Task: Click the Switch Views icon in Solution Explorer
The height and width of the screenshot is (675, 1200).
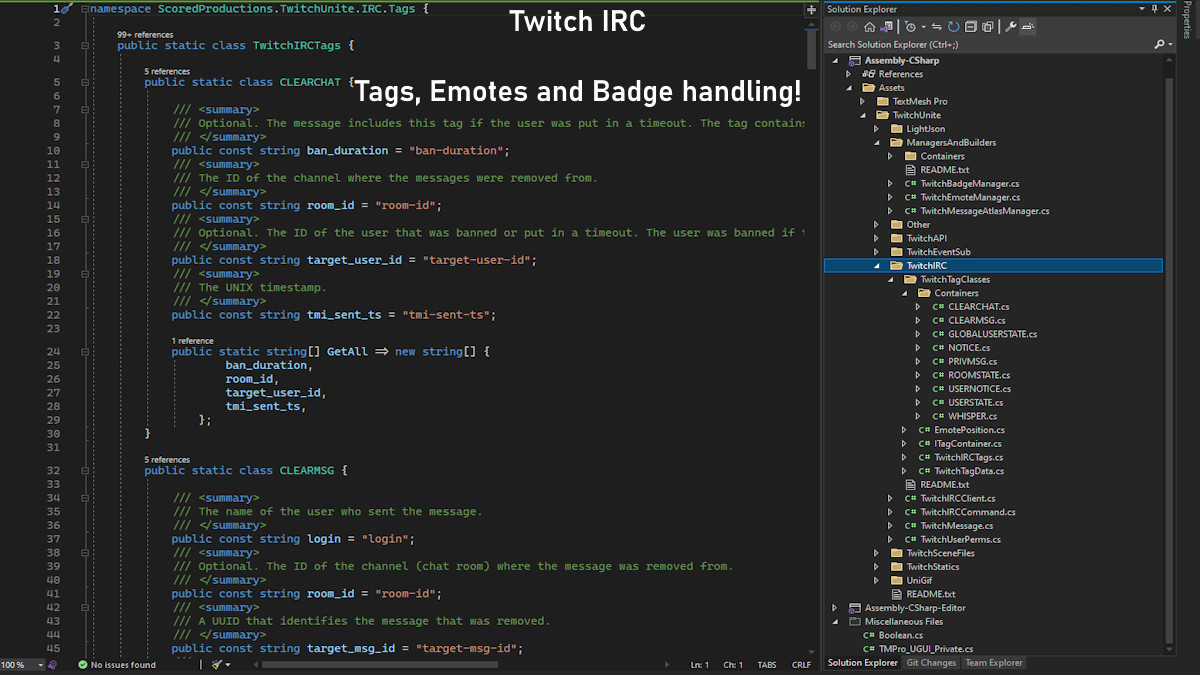Action: 888,27
